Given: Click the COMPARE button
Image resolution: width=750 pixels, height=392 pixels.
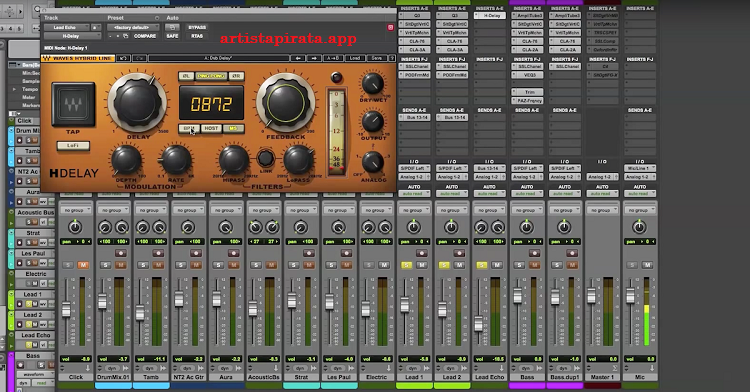Looking at the screenshot, I should click(145, 36).
